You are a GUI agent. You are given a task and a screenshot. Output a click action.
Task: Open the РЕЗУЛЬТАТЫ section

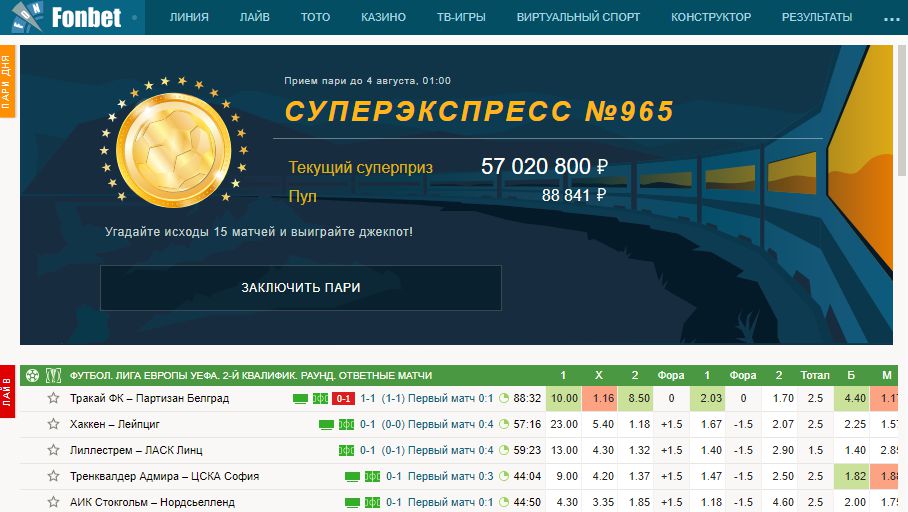[x=817, y=17]
